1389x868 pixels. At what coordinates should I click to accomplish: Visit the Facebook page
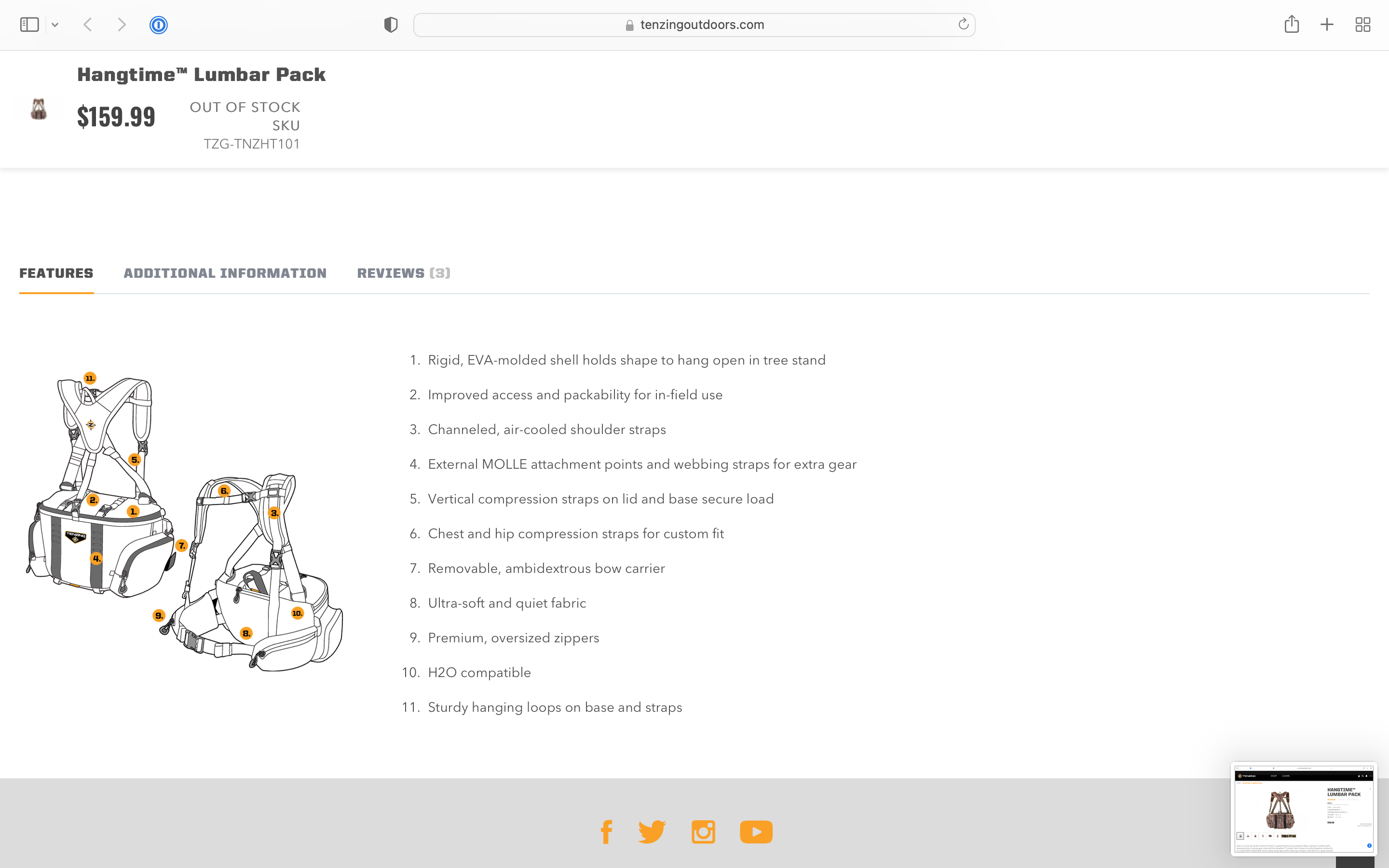tap(607, 832)
